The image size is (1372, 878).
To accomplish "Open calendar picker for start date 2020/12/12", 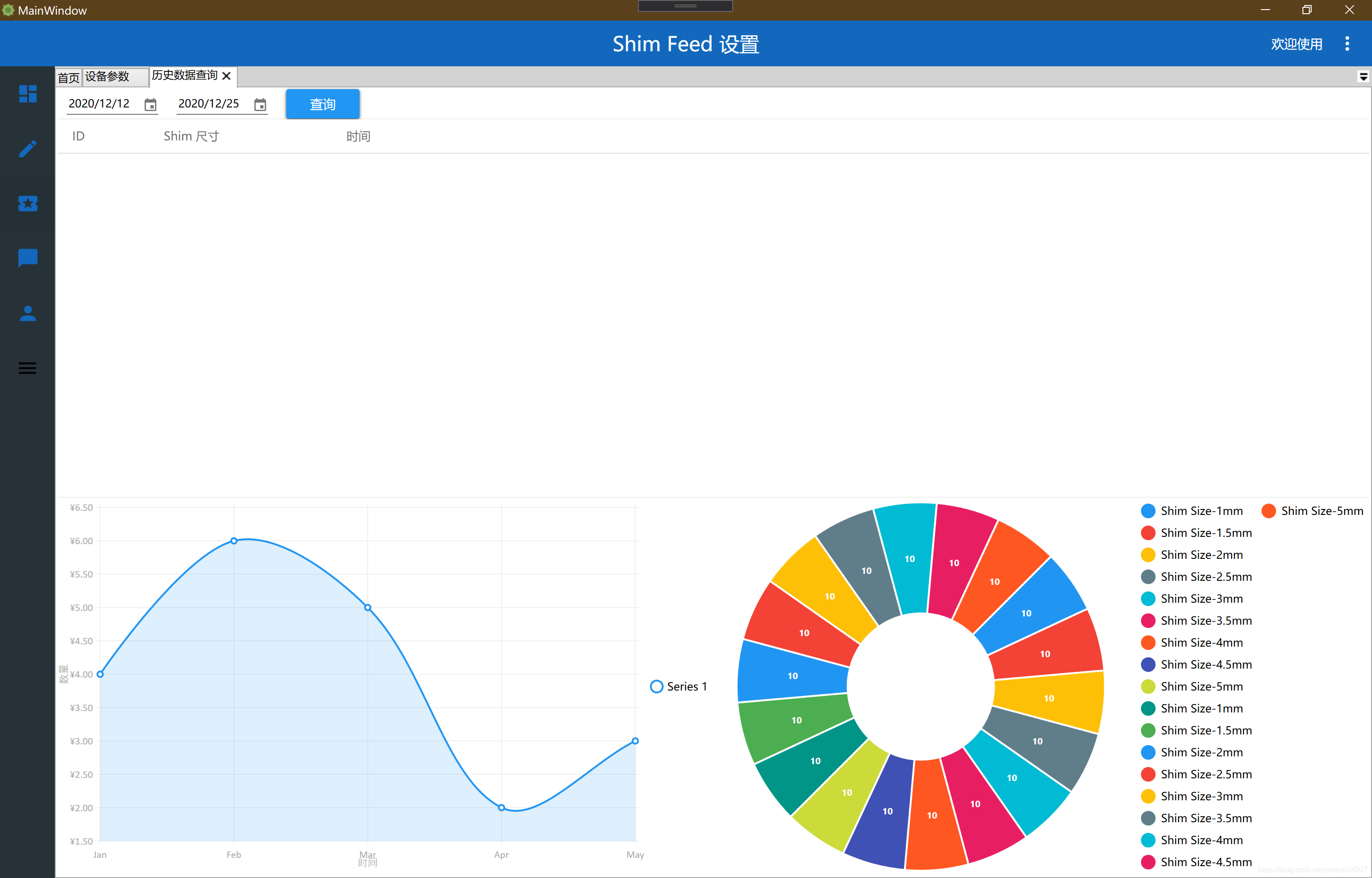I will click(150, 104).
